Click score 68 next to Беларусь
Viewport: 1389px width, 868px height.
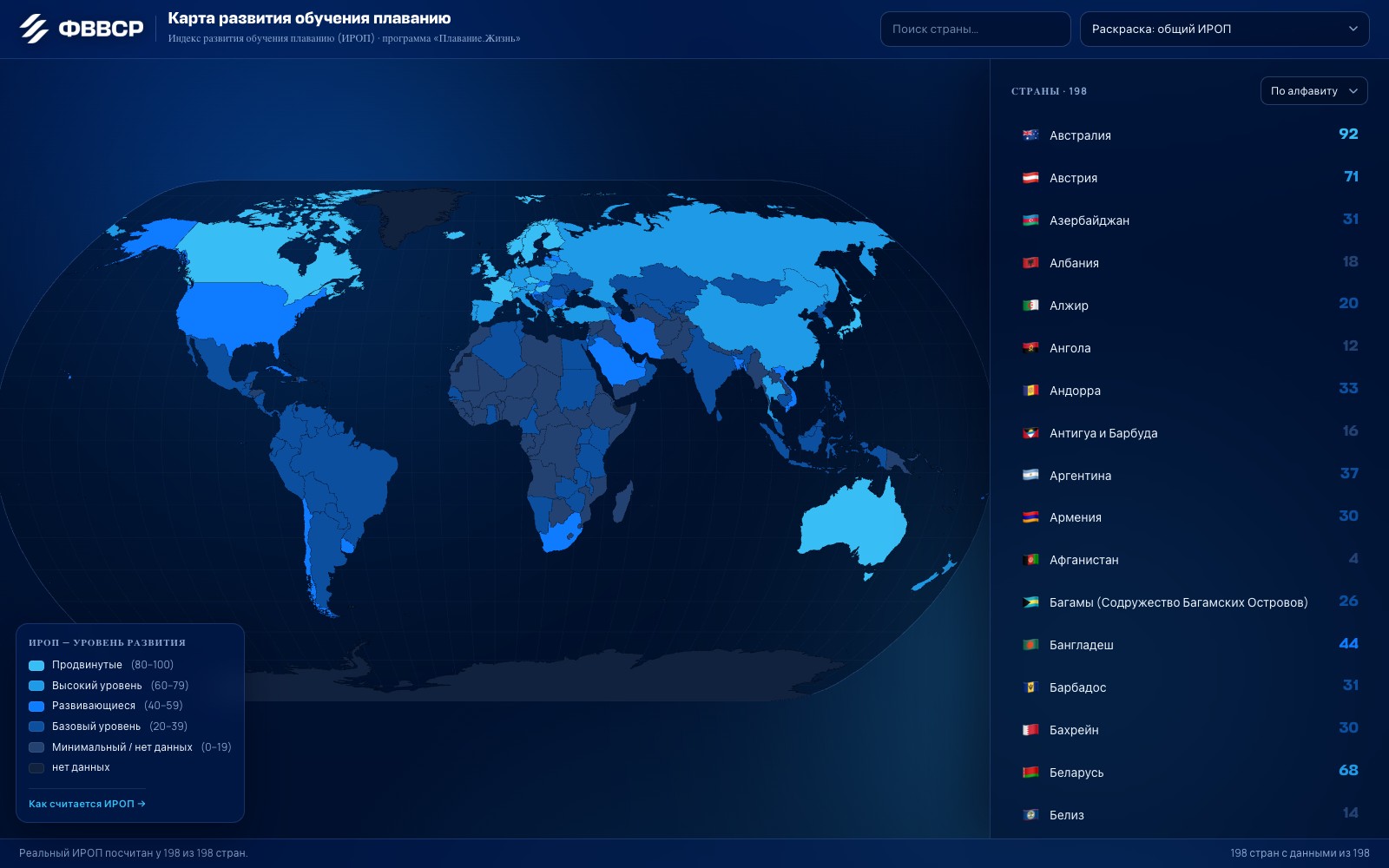pyautogui.click(x=1348, y=770)
